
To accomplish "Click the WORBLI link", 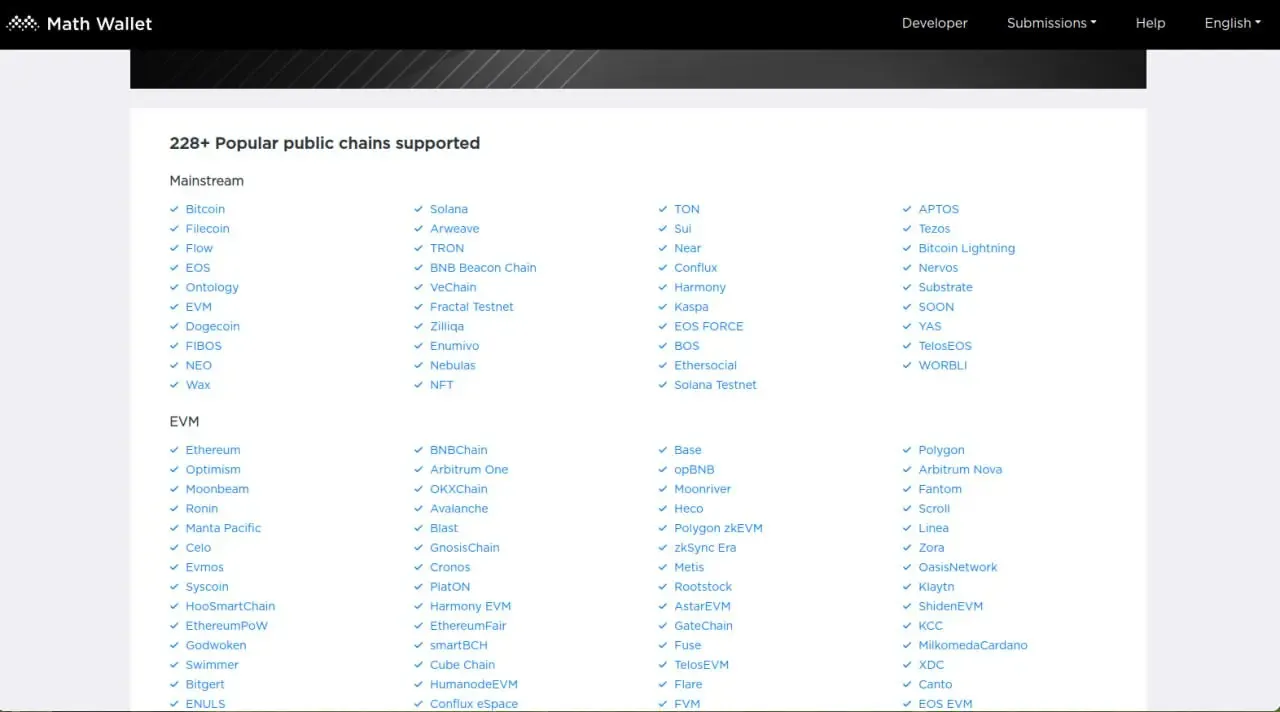I will click(x=943, y=365).
